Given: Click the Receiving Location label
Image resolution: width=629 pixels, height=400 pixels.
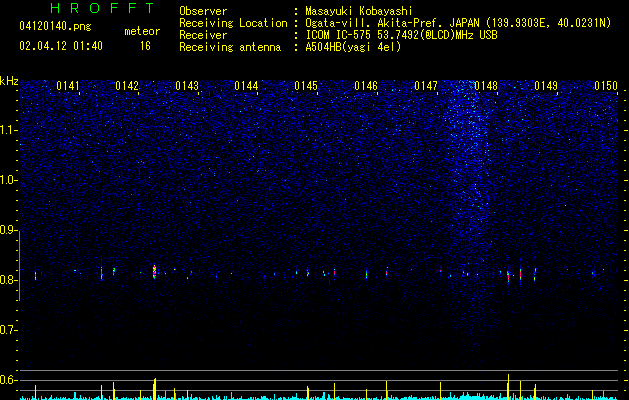Looking at the screenshot, I should coord(233,23).
